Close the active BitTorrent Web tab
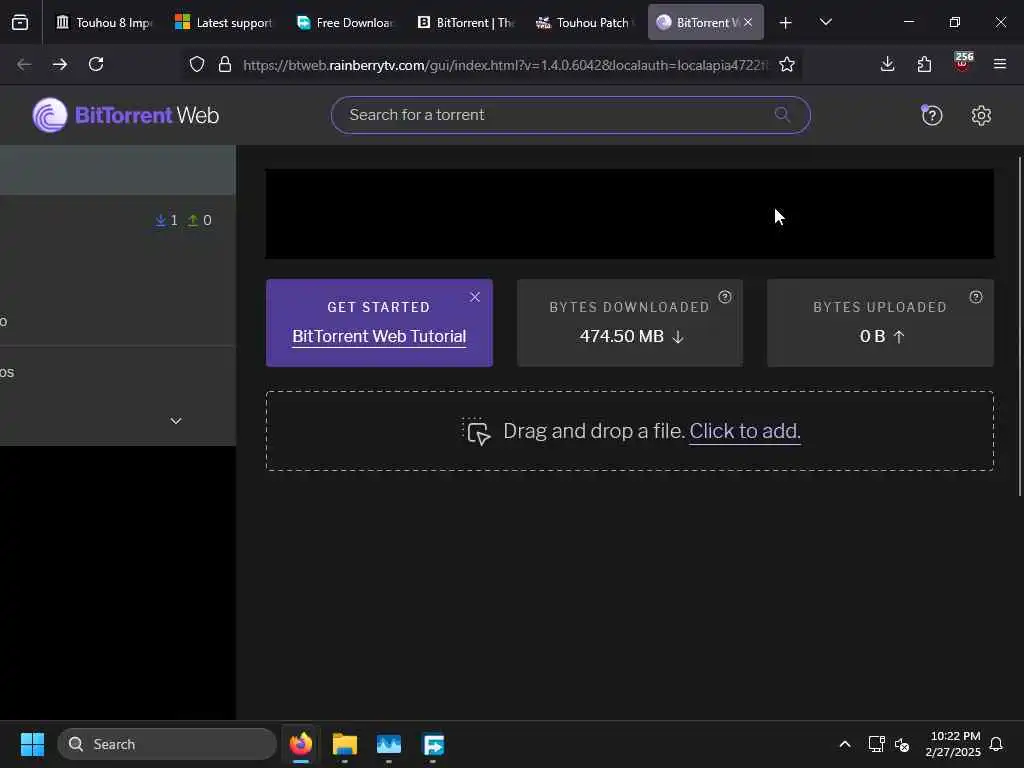Viewport: 1024px width, 768px height. pos(748,23)
